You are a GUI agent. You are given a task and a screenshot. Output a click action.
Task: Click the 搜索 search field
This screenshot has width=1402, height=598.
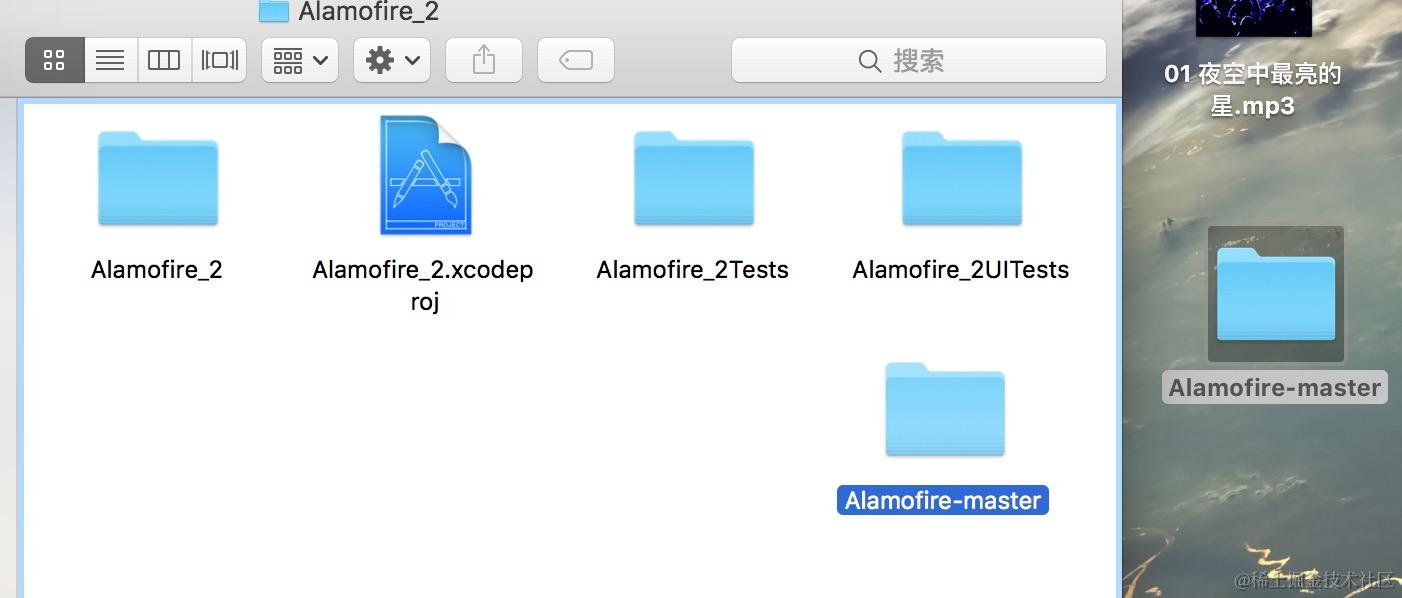pyautogui.click(x=919, y=60)
